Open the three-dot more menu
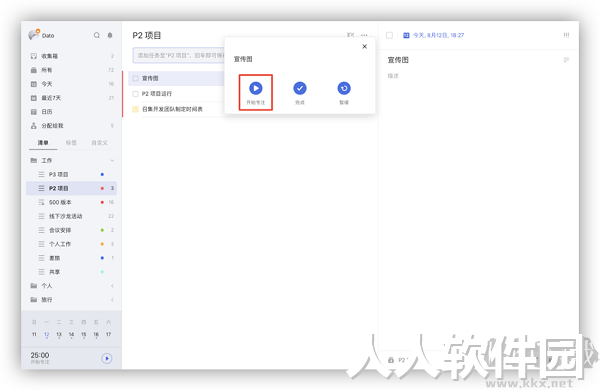600x390 pixels. (364, 35)
